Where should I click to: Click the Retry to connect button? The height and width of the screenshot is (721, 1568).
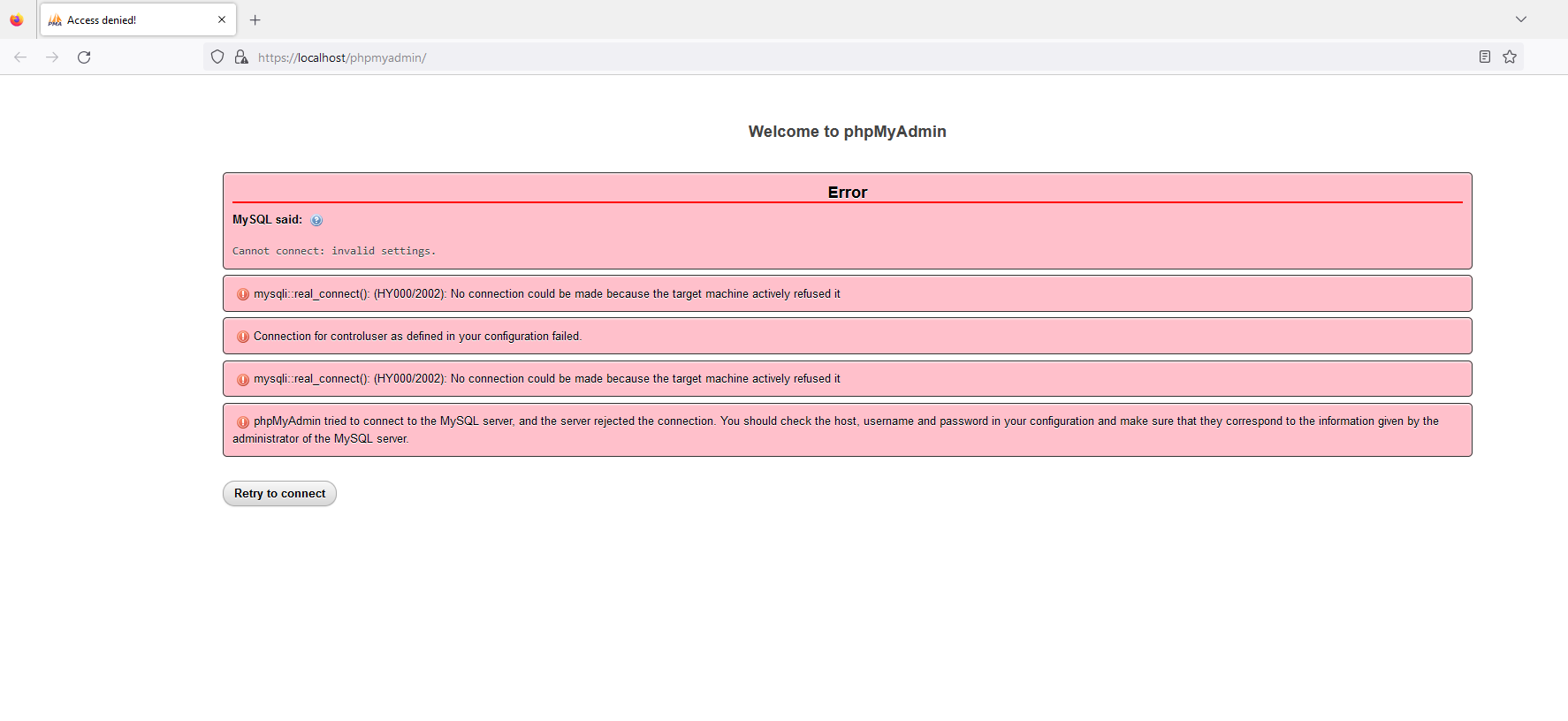coord(279,493)
